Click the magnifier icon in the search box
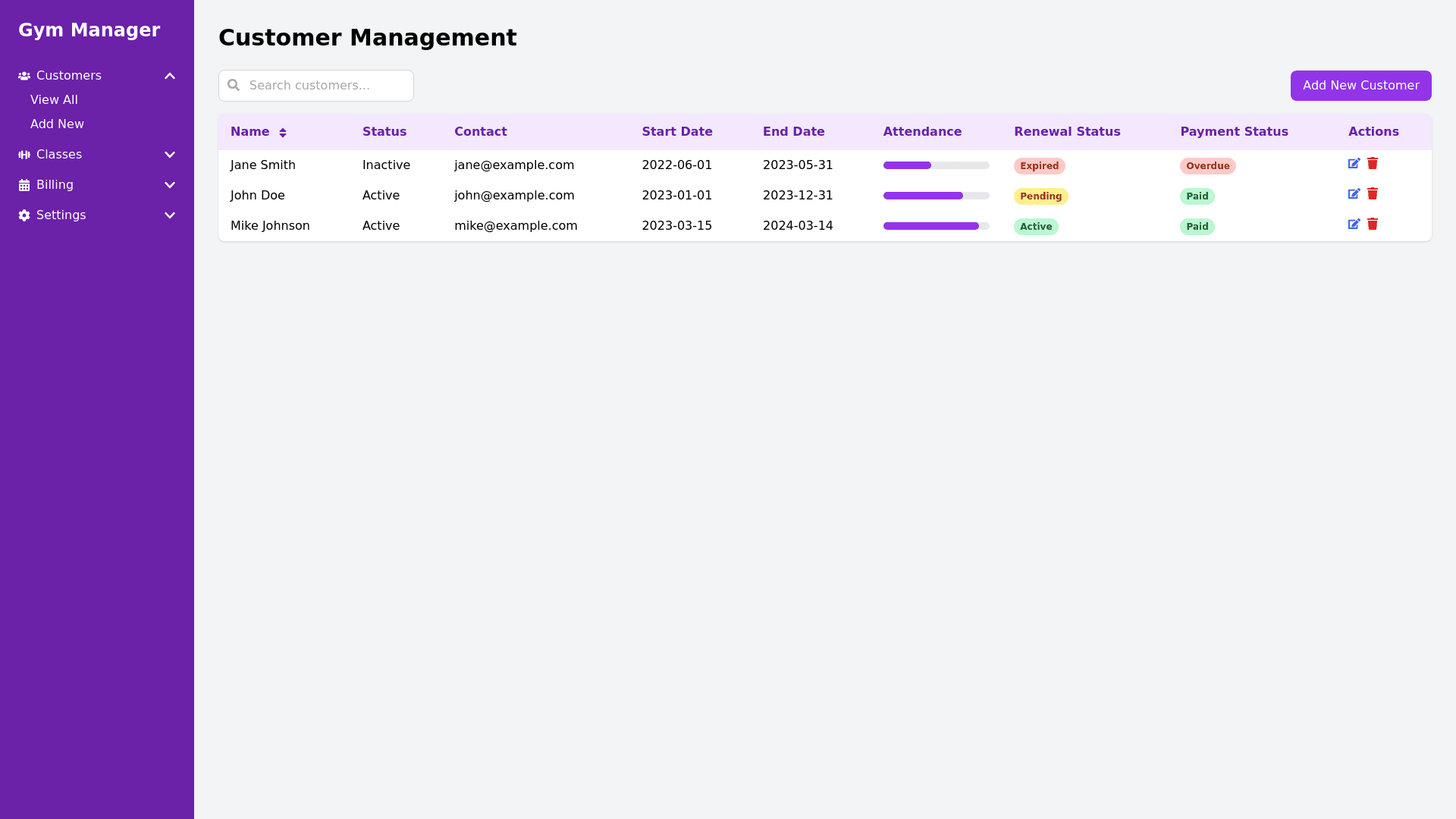 pyautogui.click(x=234, y=86)
